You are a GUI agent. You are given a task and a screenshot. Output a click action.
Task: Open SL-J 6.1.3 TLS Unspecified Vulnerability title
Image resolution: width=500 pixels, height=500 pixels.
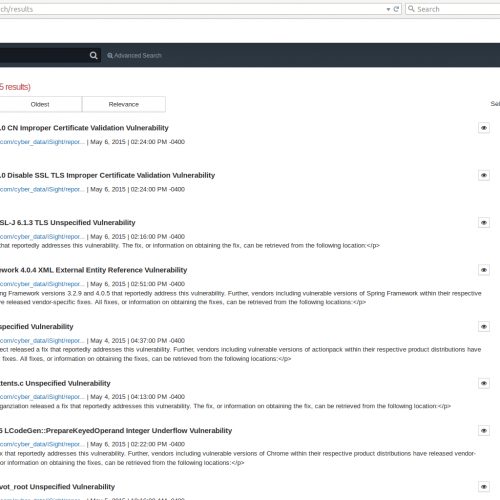pyautogui.click(x=68, y=223)
